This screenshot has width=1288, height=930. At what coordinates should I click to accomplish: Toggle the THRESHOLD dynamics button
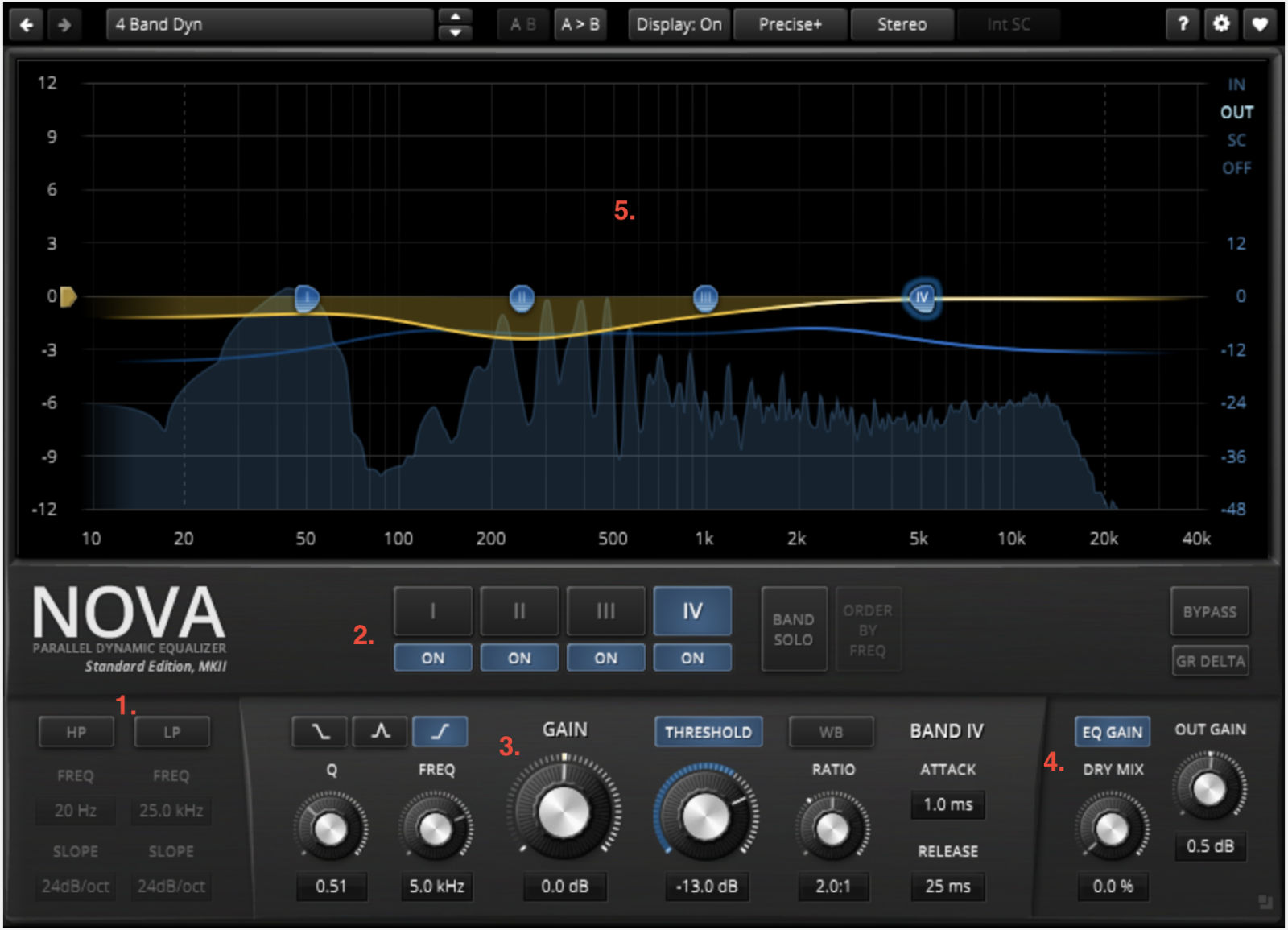[708, 732]
